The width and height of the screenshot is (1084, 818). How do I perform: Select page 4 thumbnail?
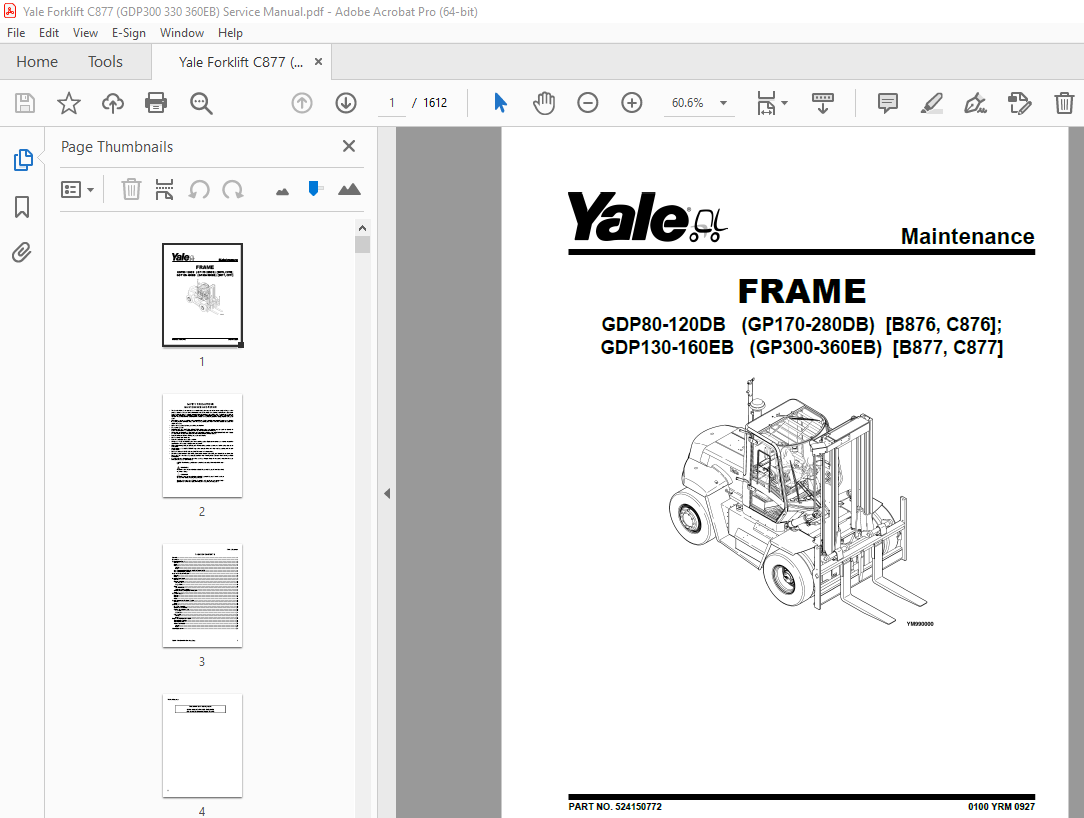tap(202, 745)
